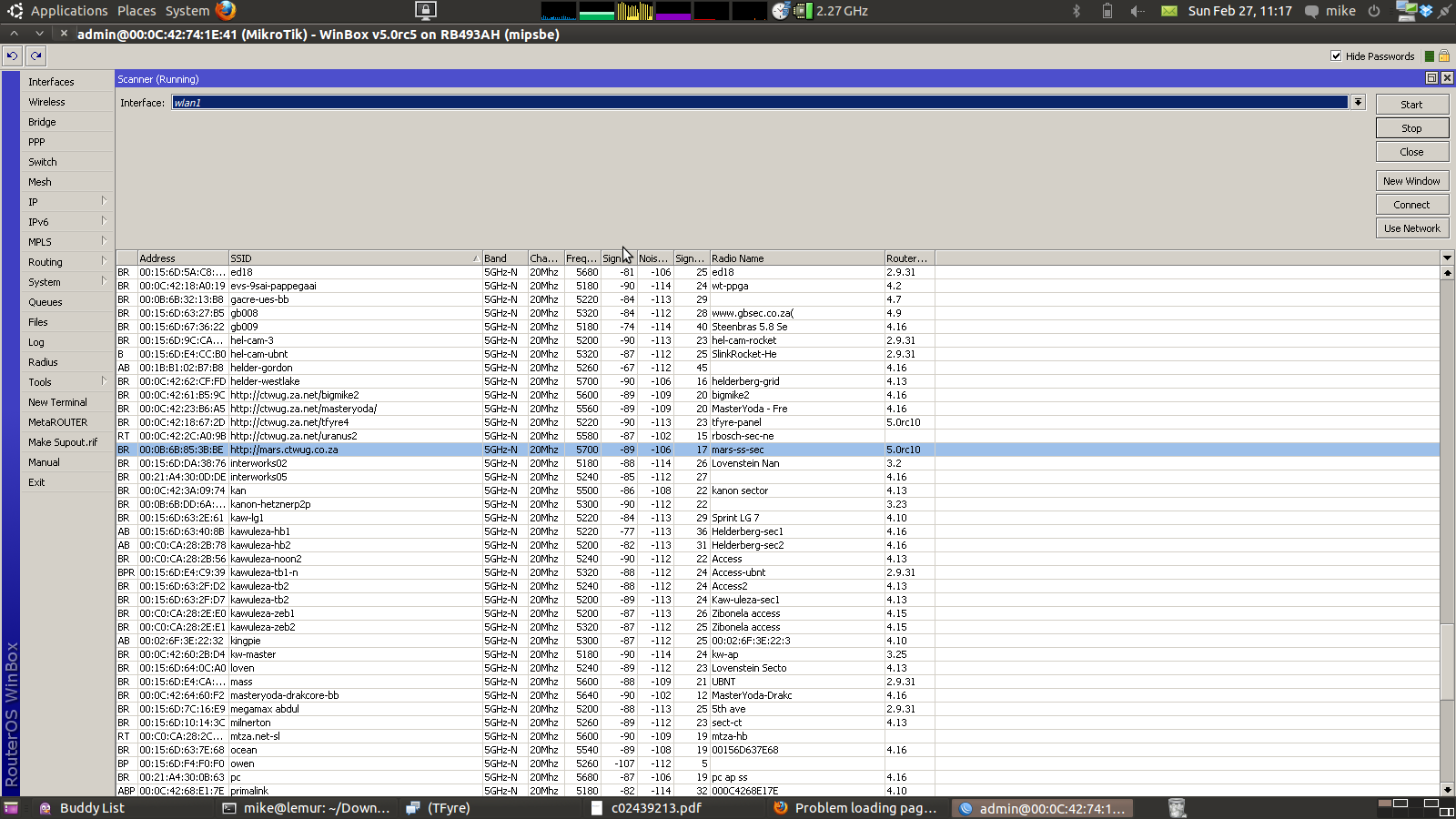Click the WinBox undo arrow icon
This screenshot has width=1456, height=819.
click(x=12, y=56)
